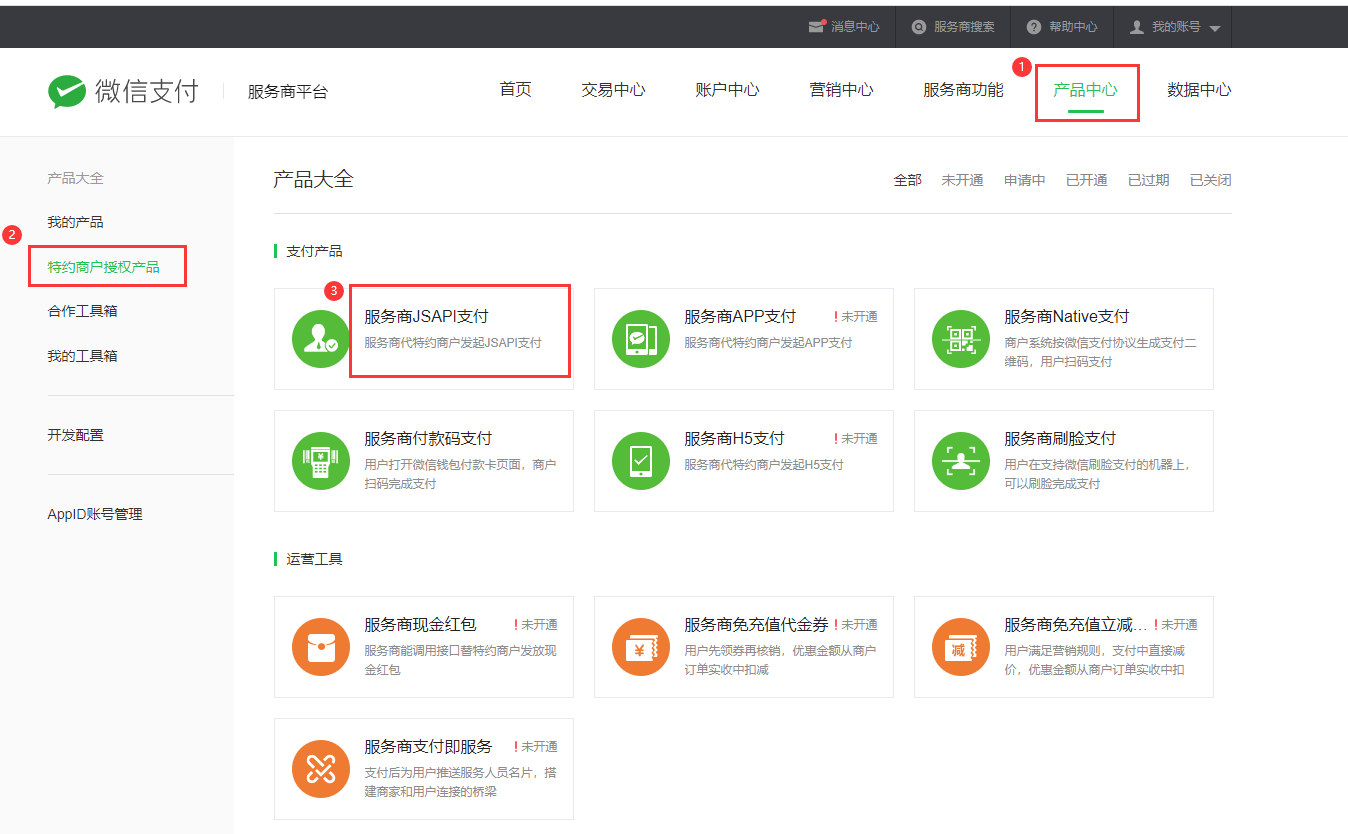Open the 服务商现金红包 product title
The width and height of the screenshot is (1348, 834).
coord(420,624)
